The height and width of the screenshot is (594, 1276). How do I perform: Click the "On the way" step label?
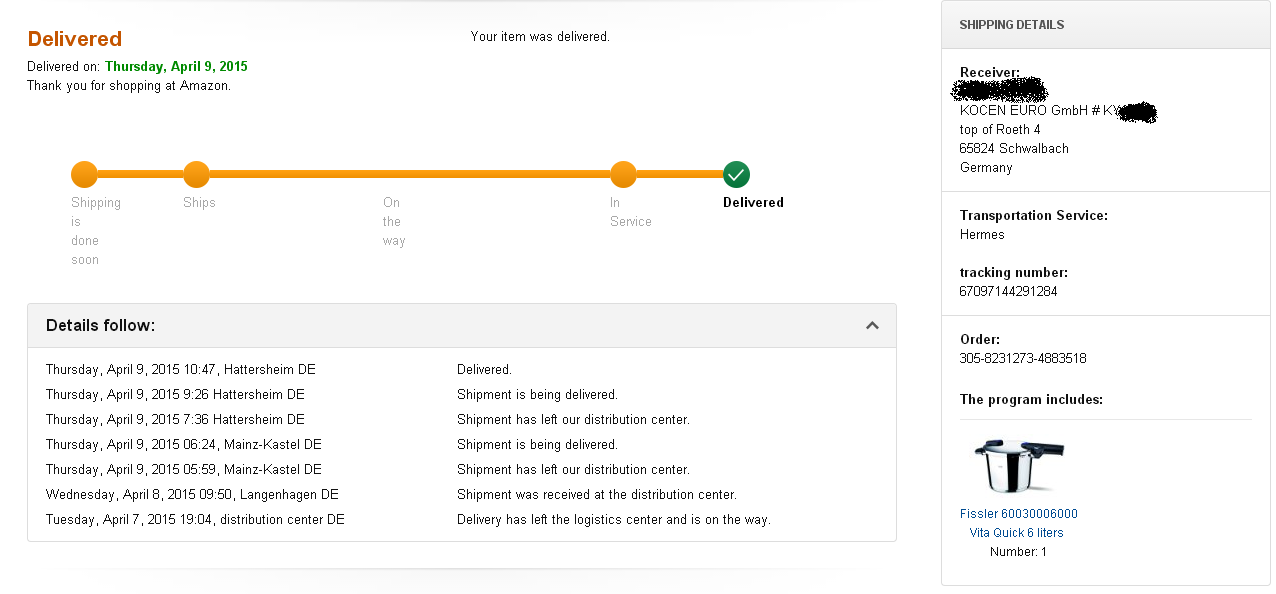393,221
